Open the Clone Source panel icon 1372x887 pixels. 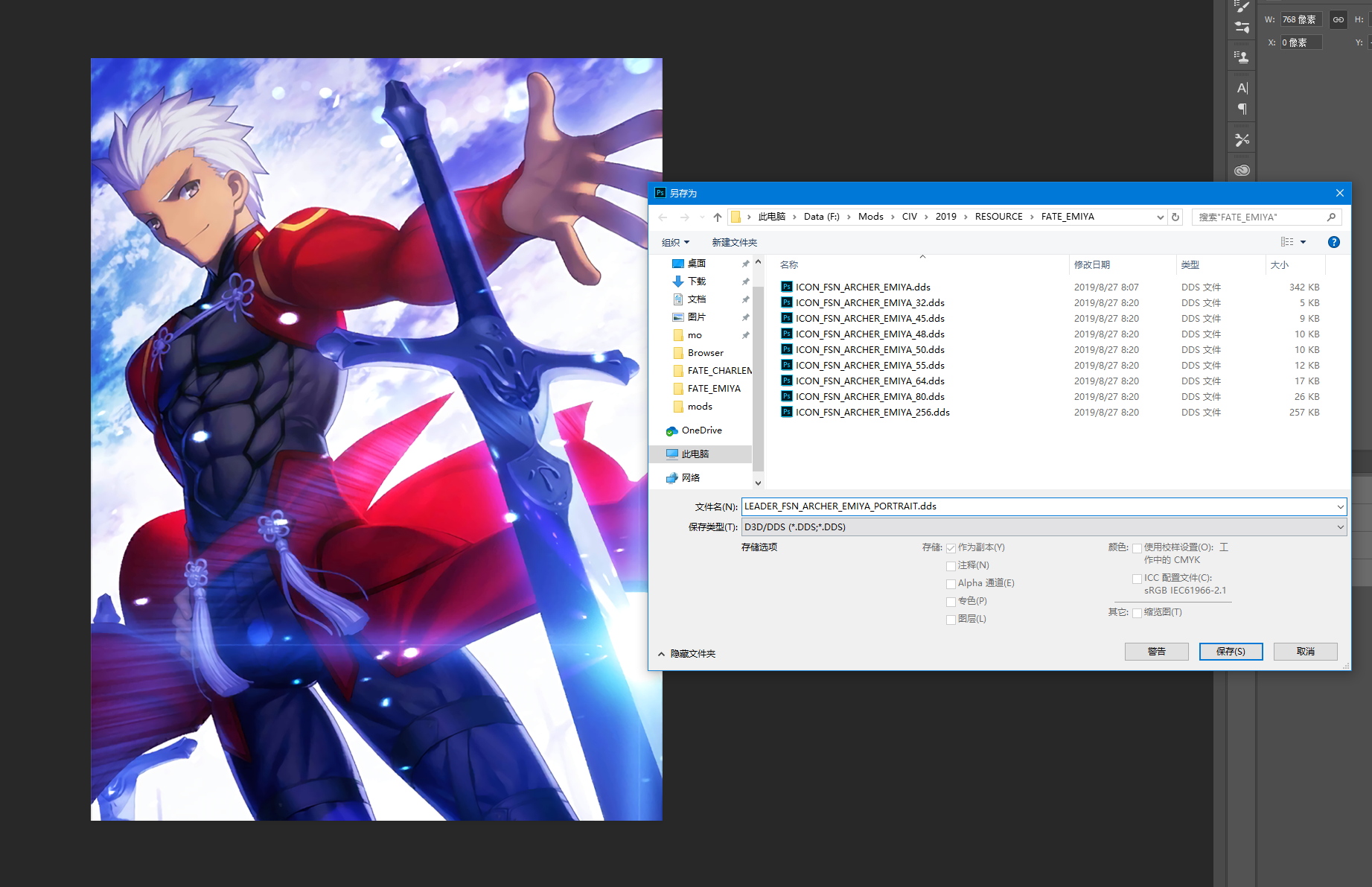tap(1242, 57)
